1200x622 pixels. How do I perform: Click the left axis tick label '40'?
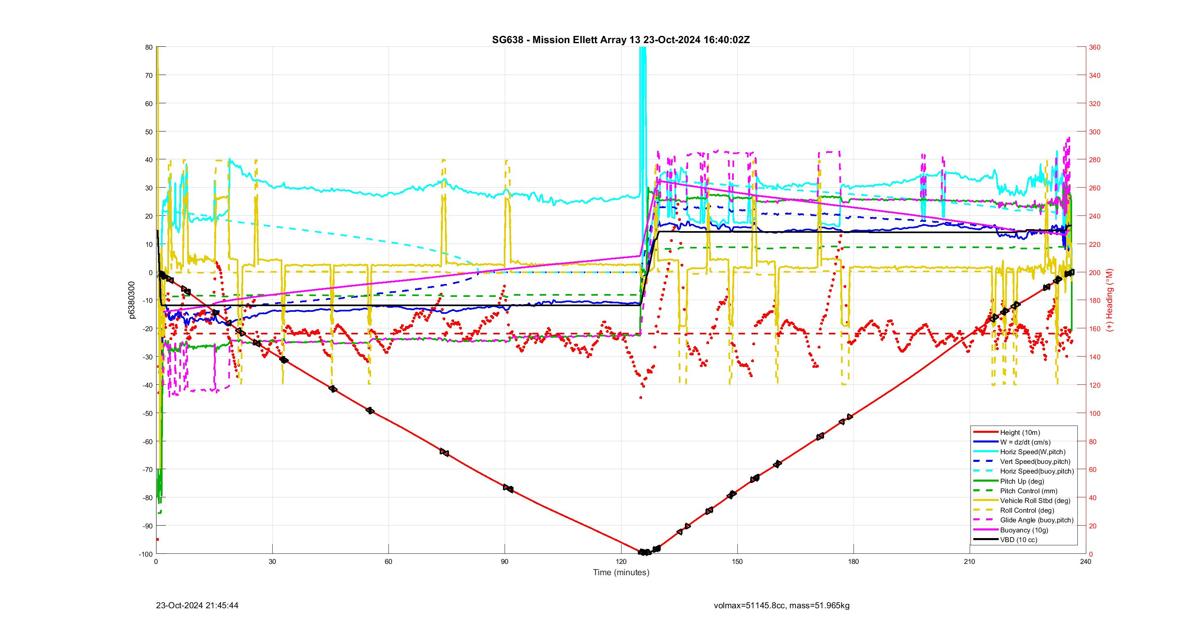[x=148, y=160]
